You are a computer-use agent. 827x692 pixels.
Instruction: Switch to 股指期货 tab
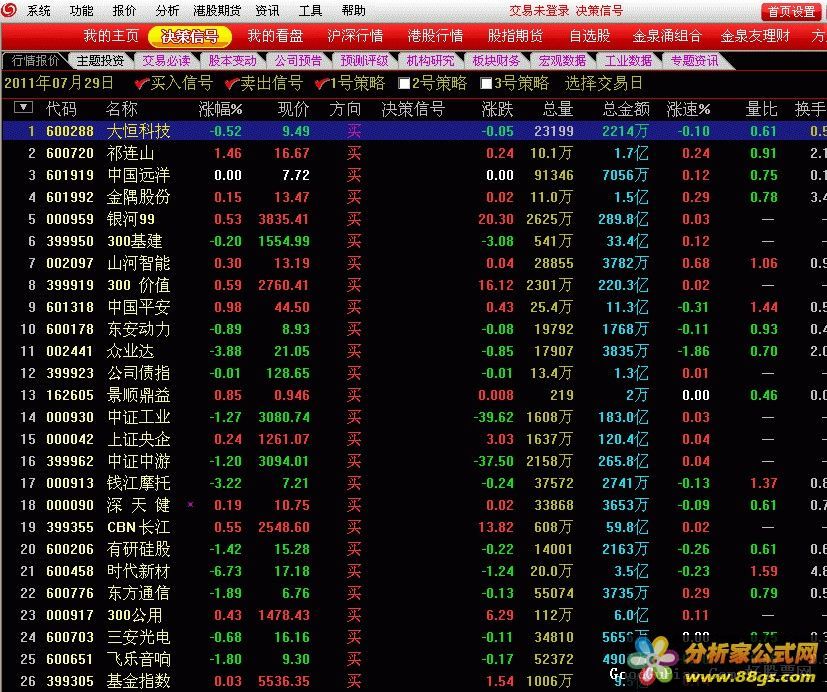pyautogui.click(x=515, y=36)
